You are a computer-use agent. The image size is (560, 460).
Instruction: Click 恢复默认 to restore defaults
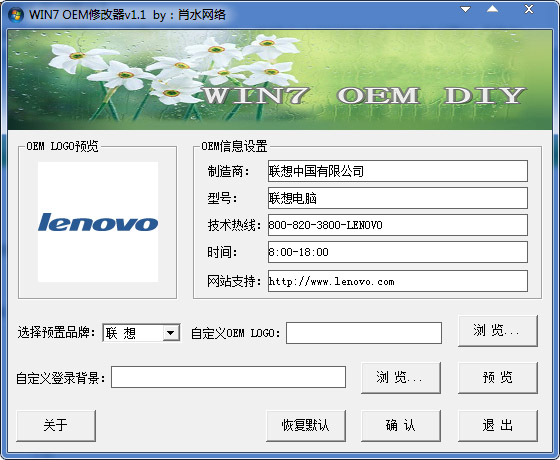click(306, 426)
